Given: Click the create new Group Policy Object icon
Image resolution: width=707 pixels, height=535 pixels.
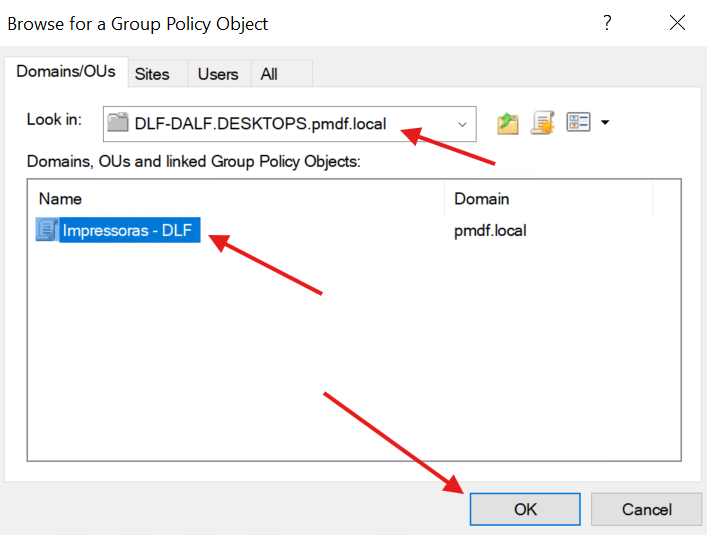Looking at the screenshot, I should pos(543,123).
